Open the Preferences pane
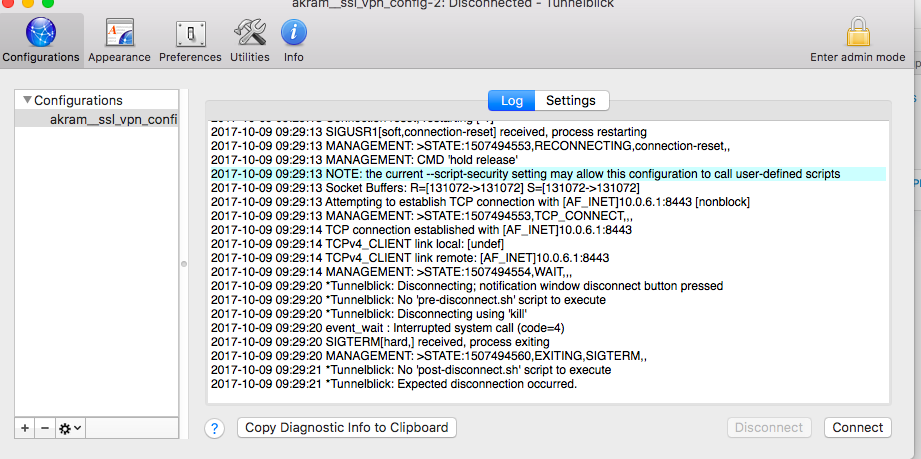 pyautogui.click(x=190, y=40)
